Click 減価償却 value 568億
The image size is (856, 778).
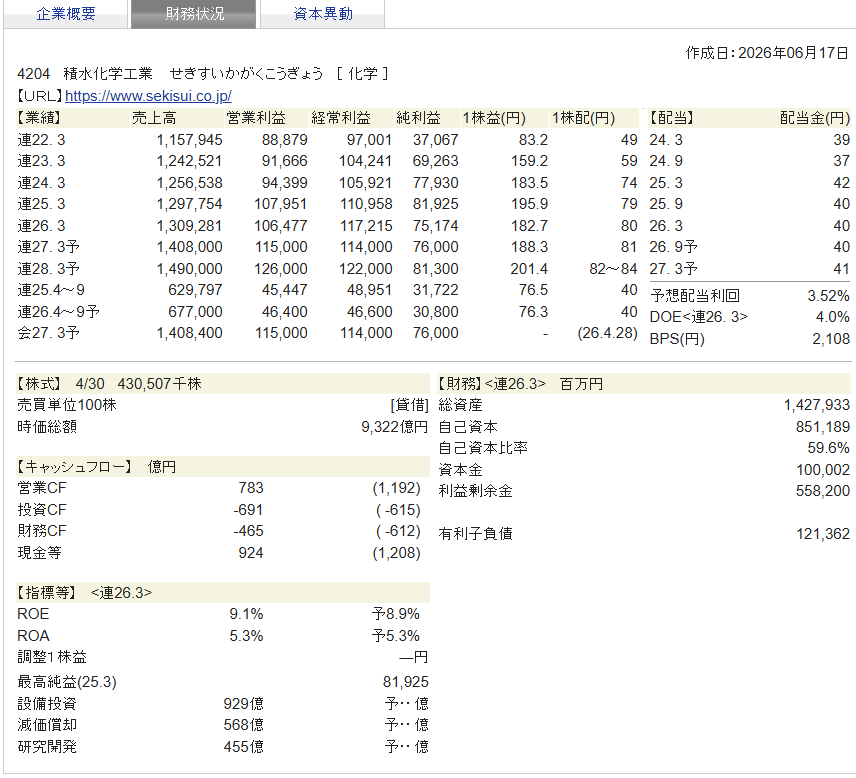click(x=243, y=725)
